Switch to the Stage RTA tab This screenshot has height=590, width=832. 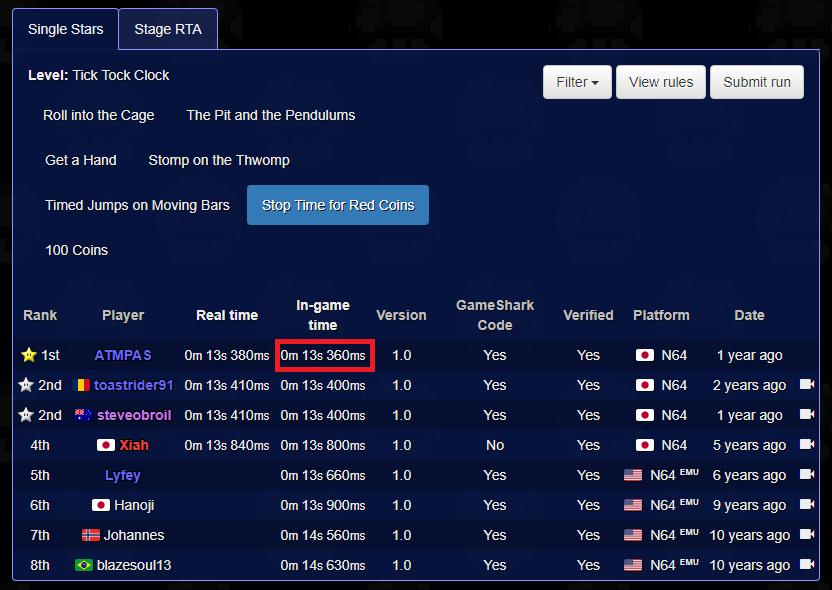click(x=167, y=29)
